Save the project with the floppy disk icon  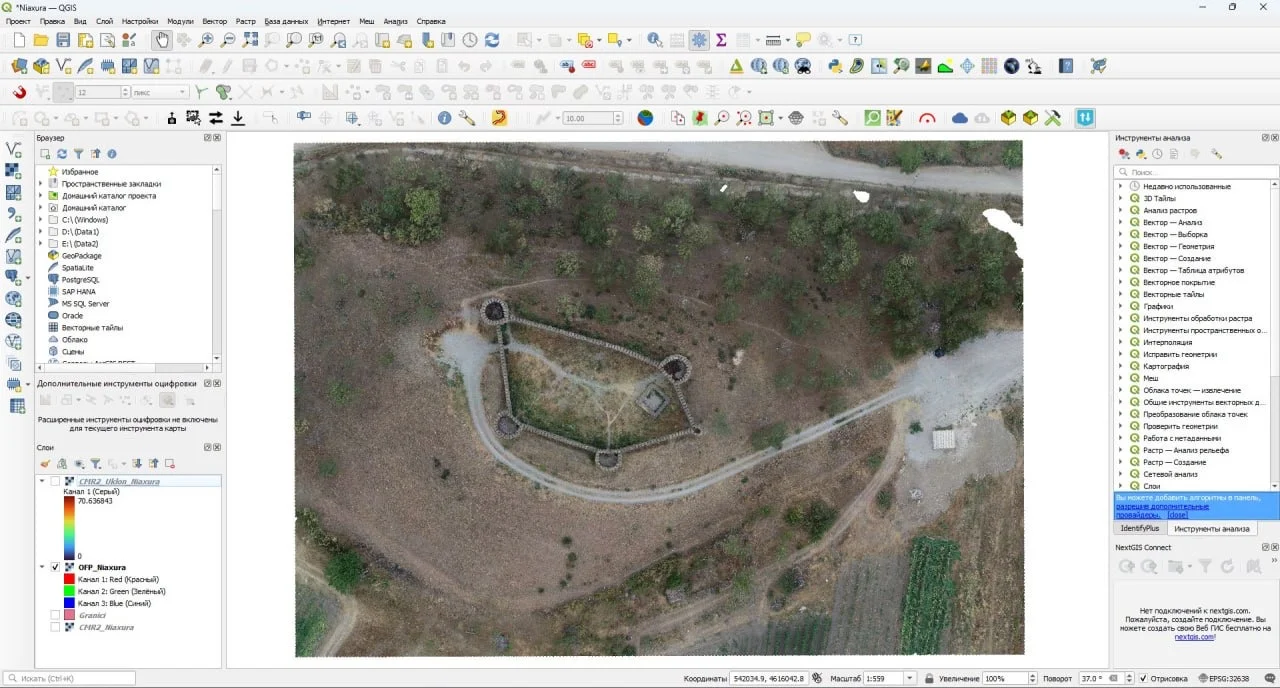pos(63,40)
